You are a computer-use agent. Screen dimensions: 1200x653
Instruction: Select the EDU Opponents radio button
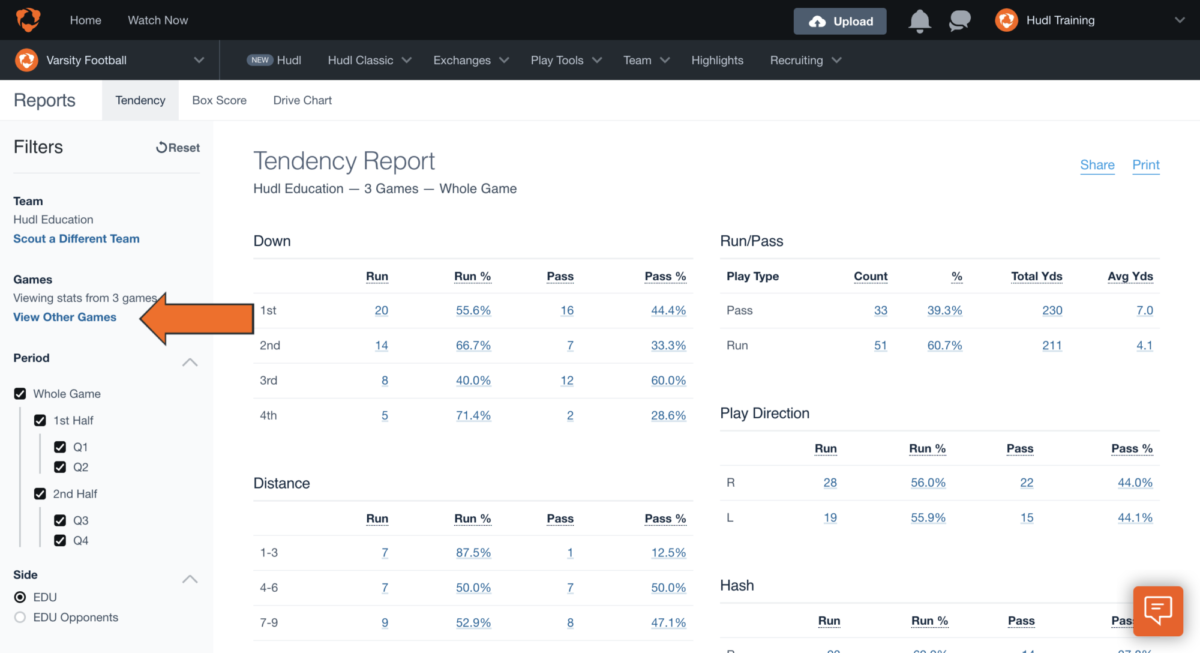[x=20, y=617]
